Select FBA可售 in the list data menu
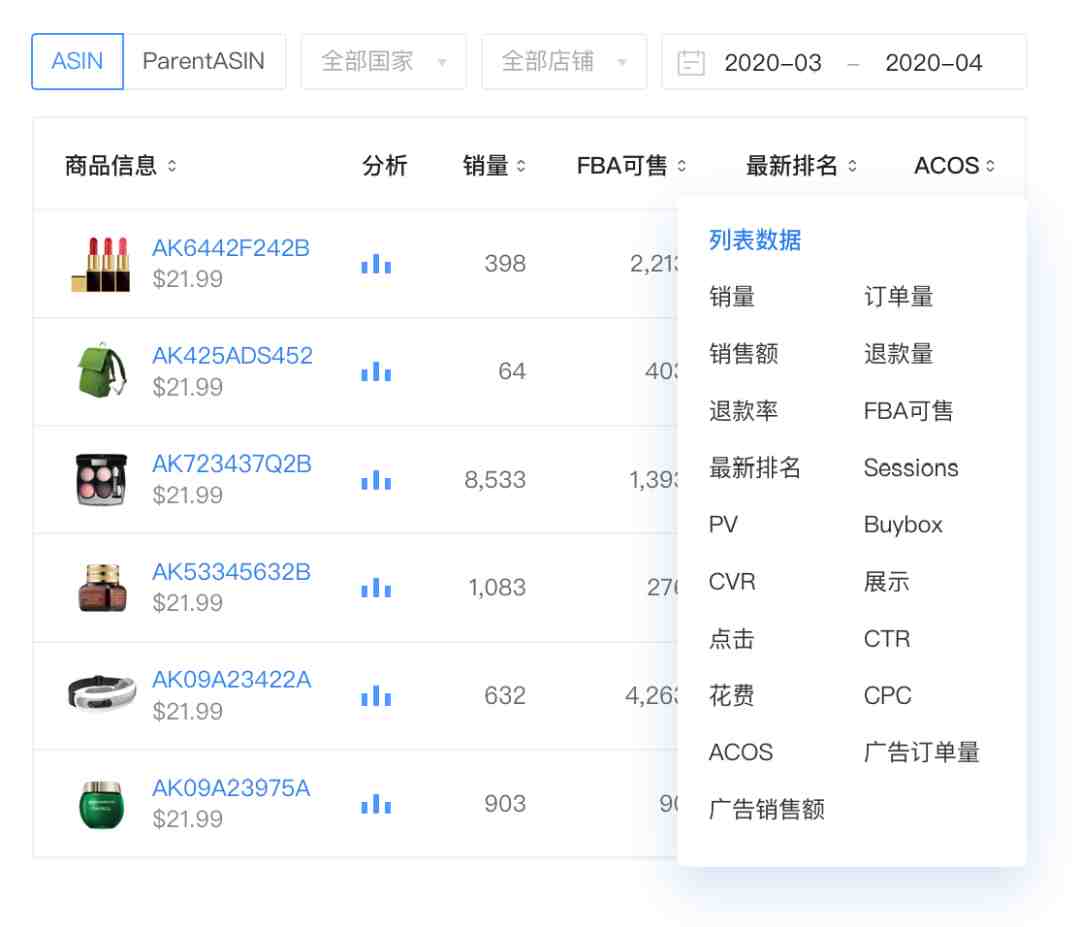The width and height of the screenshot is (1080, 927). point(908,411)
